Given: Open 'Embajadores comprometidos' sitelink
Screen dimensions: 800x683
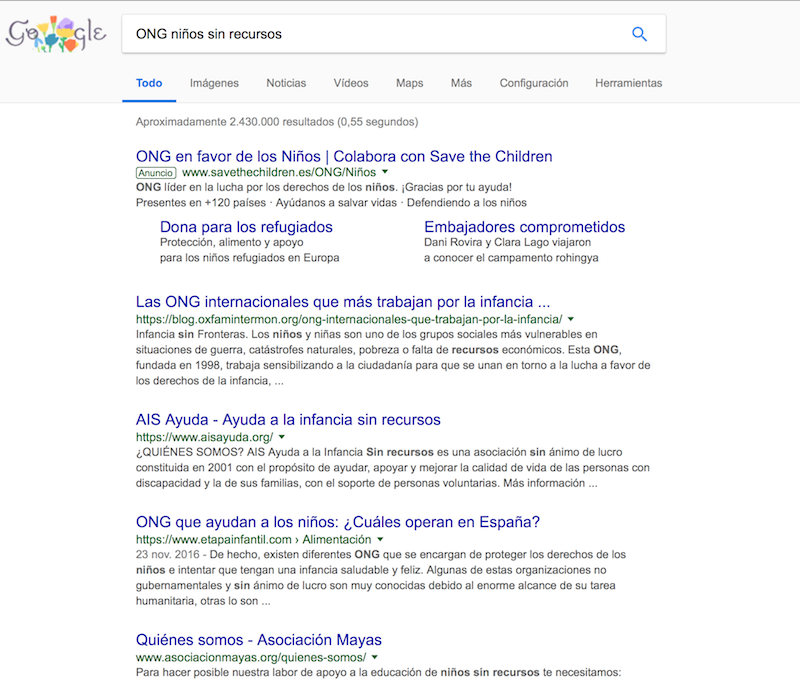Looking at the screenshot, I should [524, 227].
